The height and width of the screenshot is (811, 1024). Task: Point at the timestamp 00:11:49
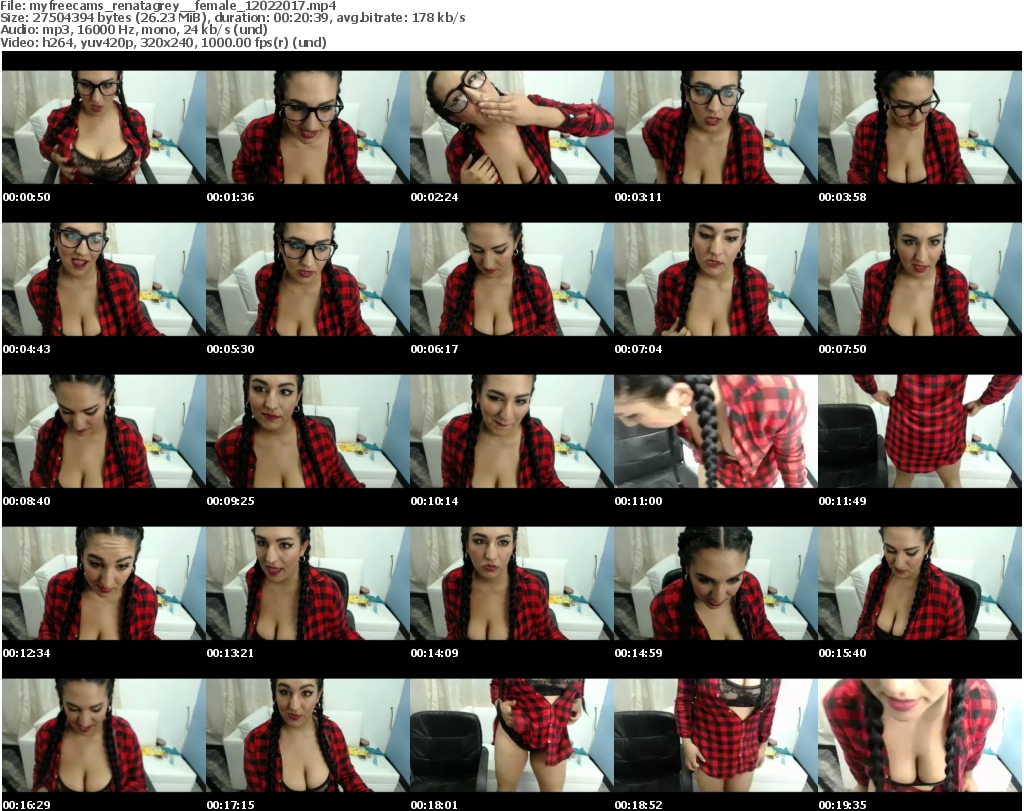coord(842,501)
